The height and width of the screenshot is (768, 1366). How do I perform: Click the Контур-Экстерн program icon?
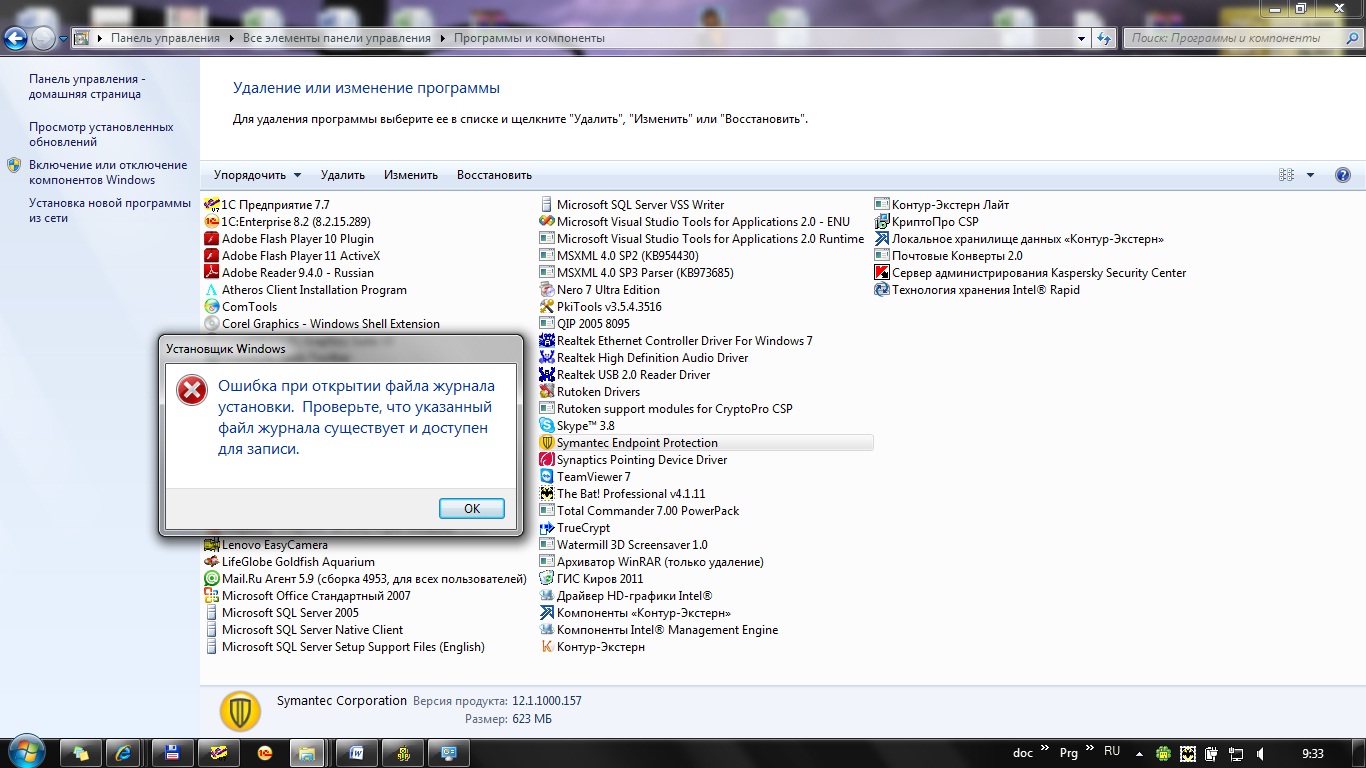pyautogui.click(x=547, y=647)
